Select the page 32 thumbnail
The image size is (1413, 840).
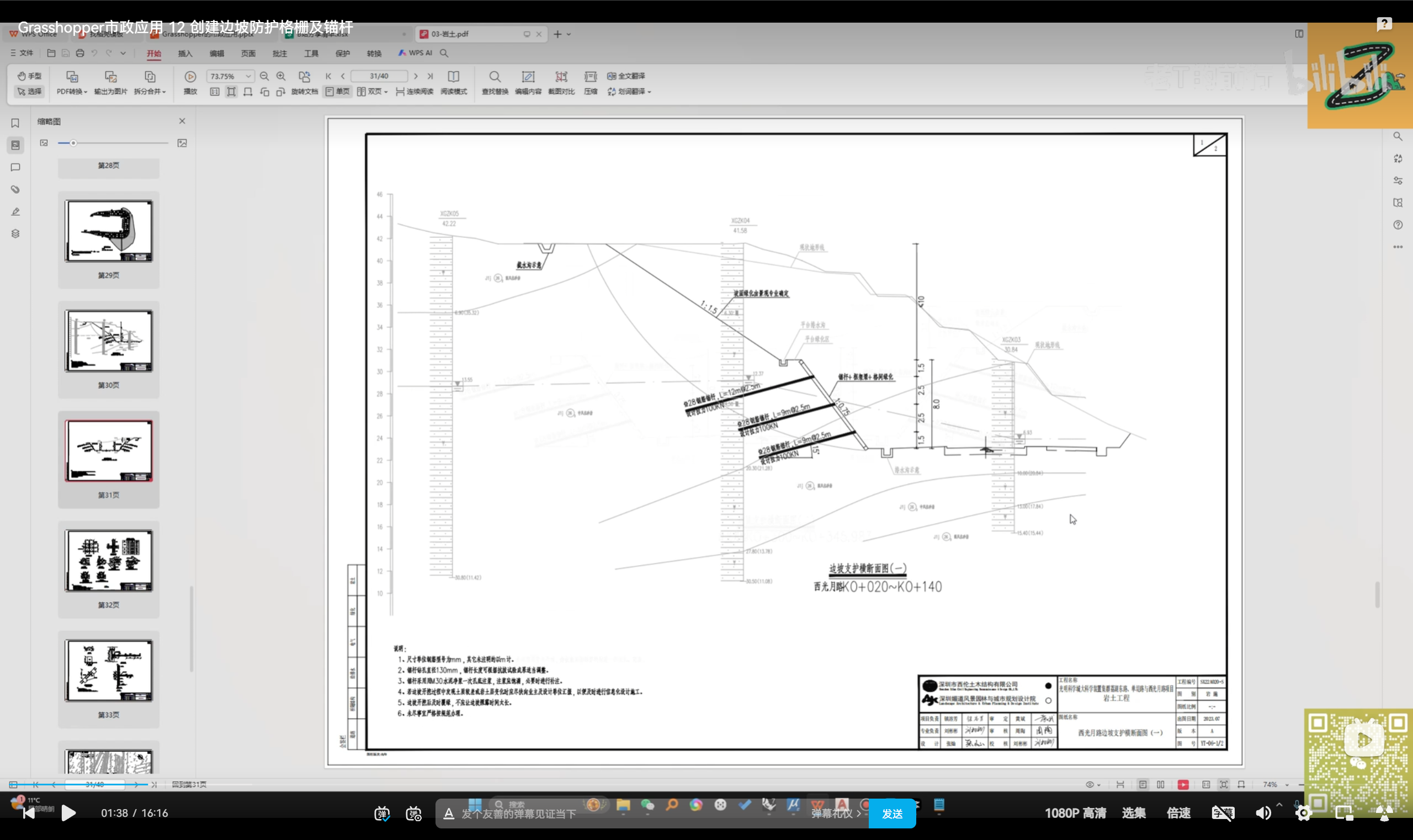coord(109,561)
